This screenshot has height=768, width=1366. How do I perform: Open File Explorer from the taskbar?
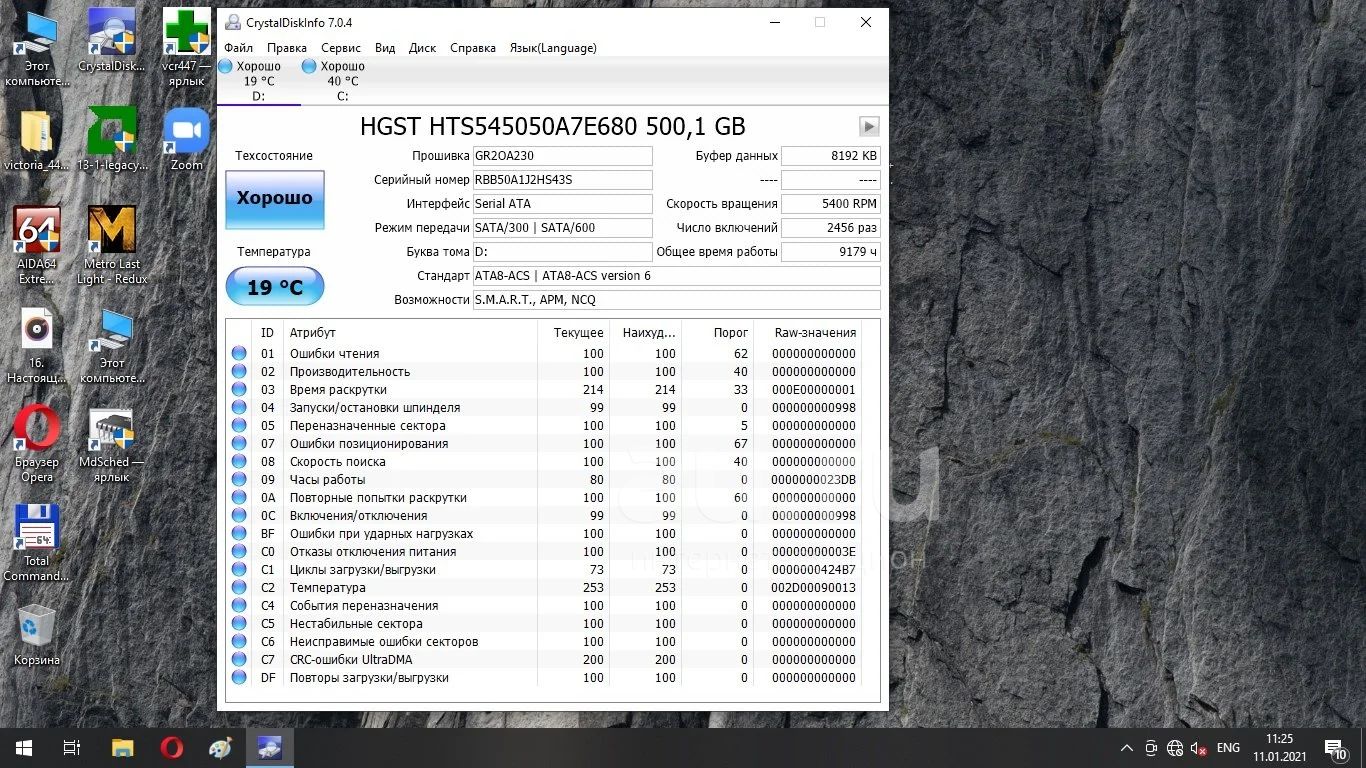[x=122, y=748]
